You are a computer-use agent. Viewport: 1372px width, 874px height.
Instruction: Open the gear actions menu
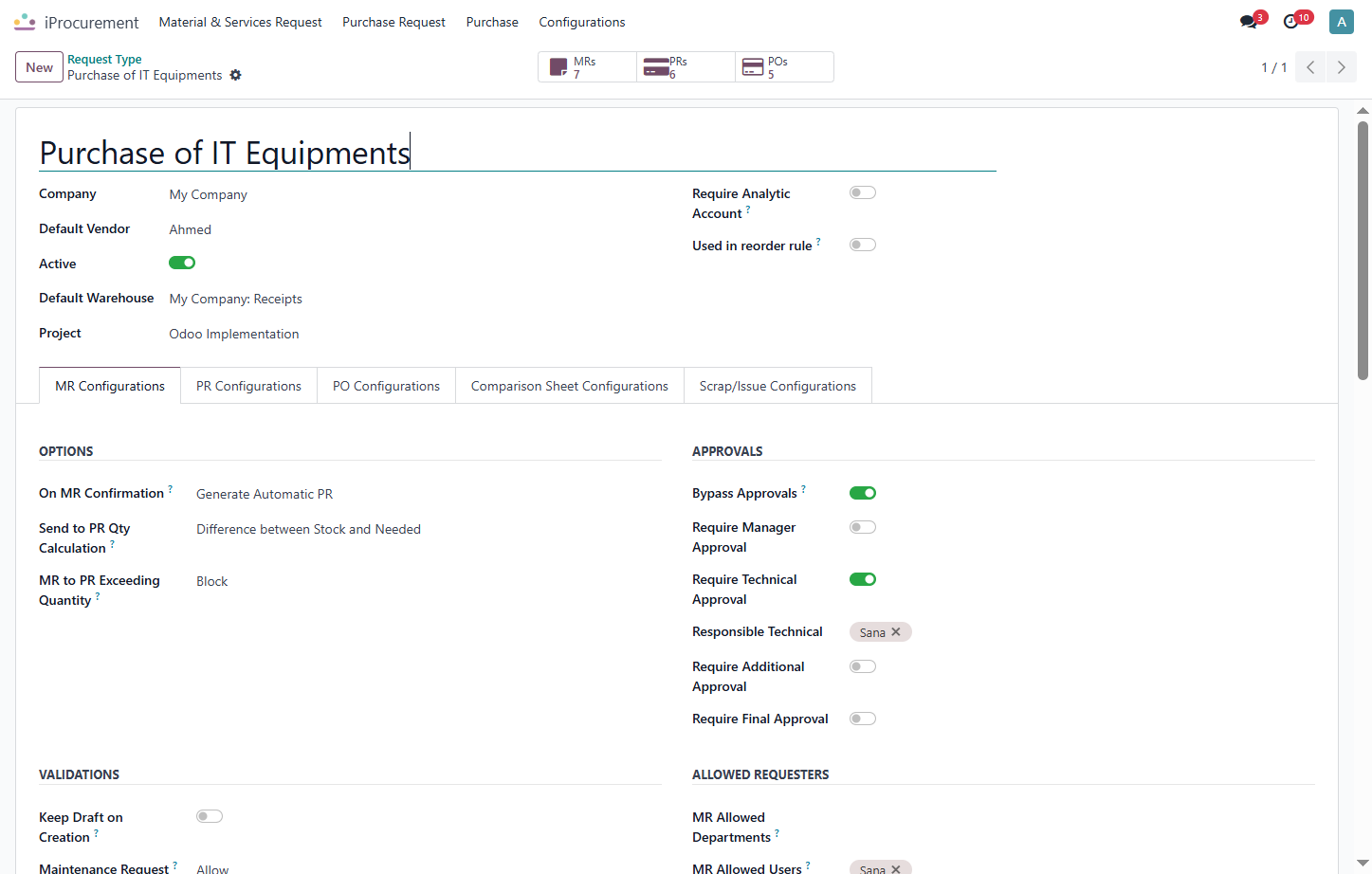click(x=236, y=76)
